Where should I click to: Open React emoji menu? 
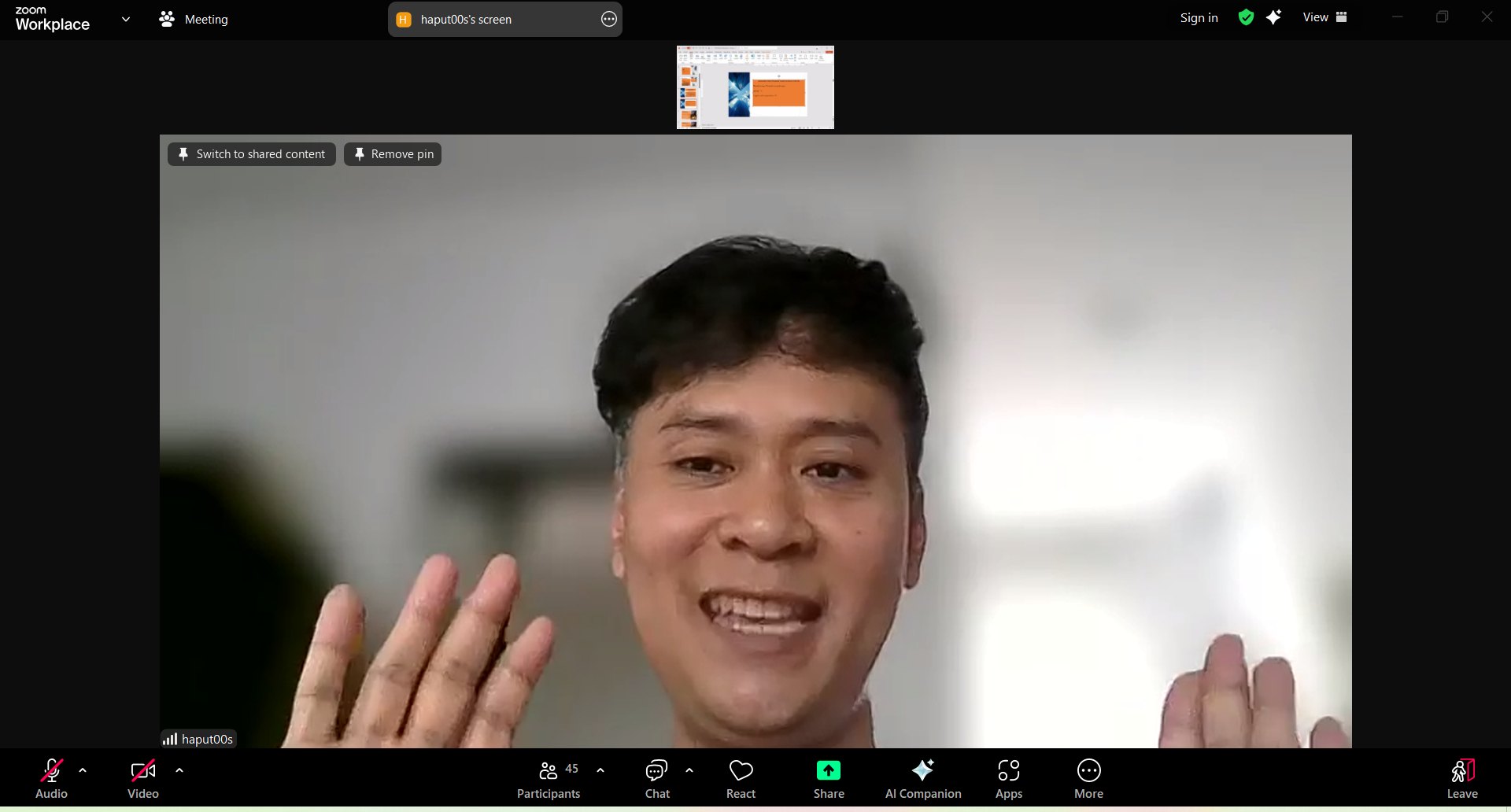tap(741, 779)
